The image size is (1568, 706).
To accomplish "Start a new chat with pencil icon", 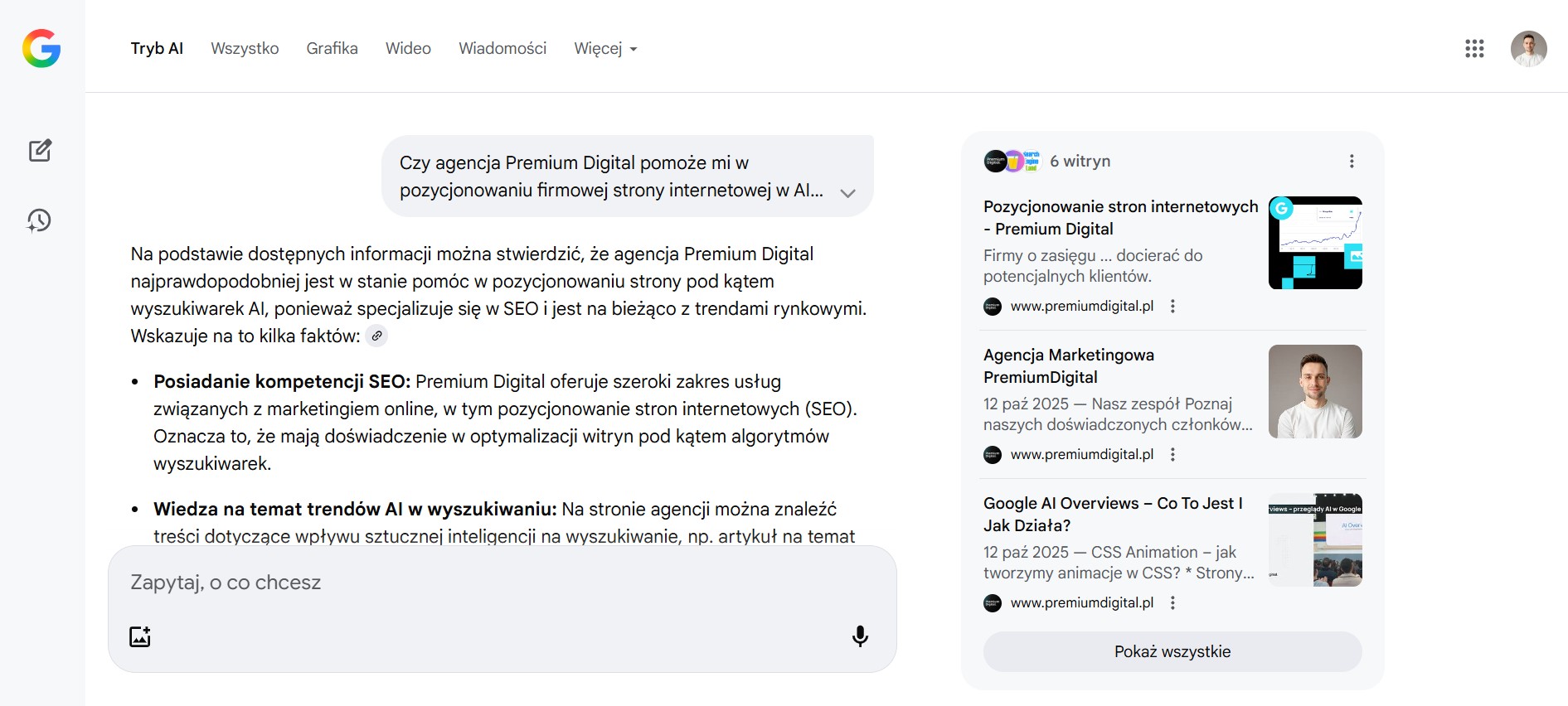I will click(x=40, y=150).
